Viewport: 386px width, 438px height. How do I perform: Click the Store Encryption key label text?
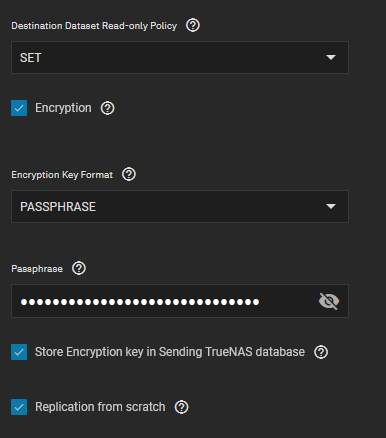point(170,352)
